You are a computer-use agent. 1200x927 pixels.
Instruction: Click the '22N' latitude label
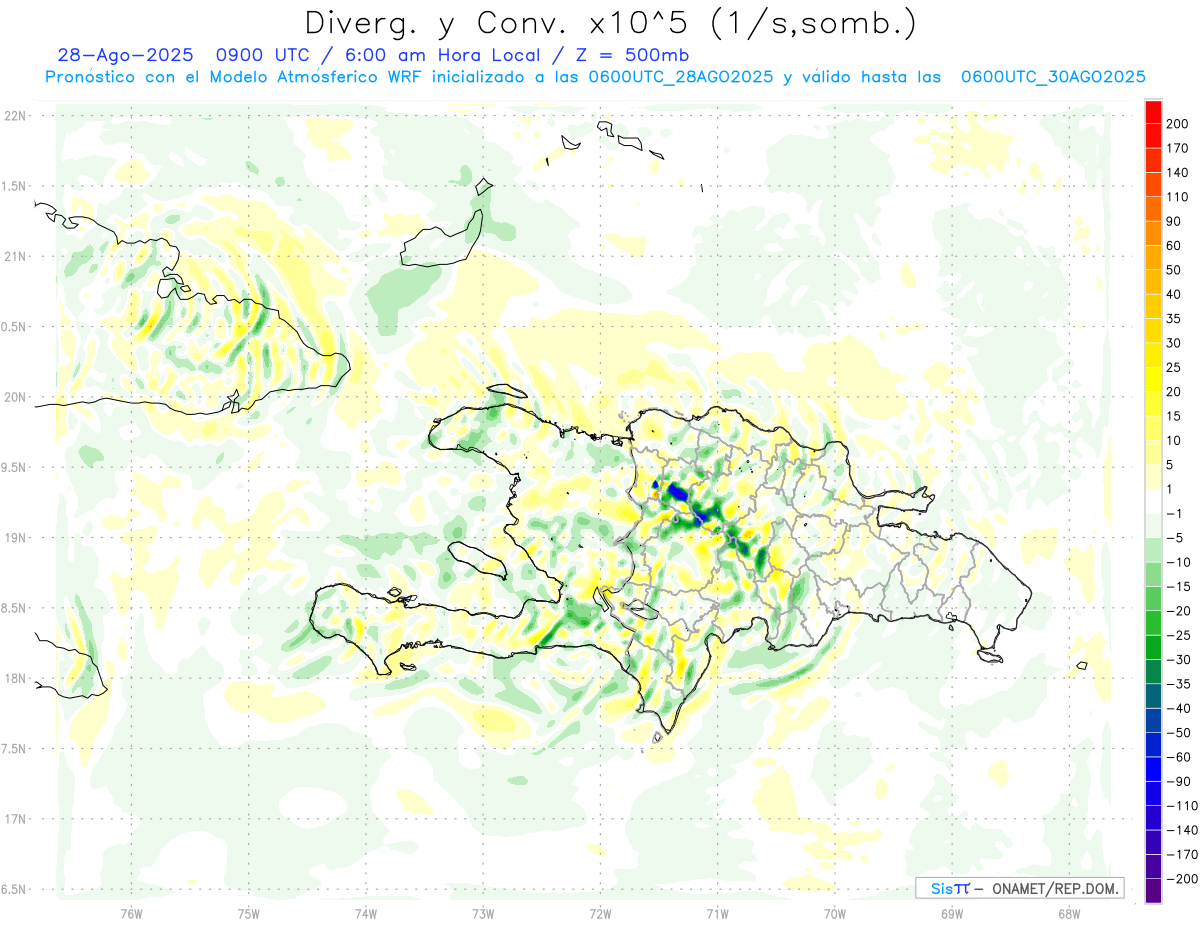(14, 116)
